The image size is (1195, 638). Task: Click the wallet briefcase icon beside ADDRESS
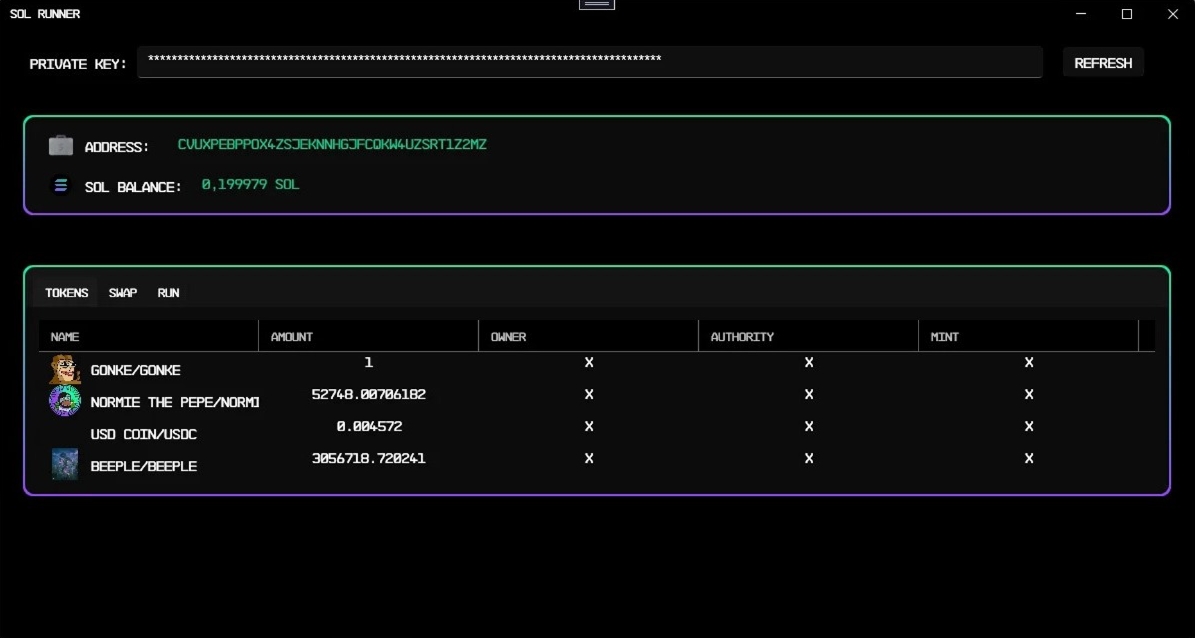click(61, 144)
